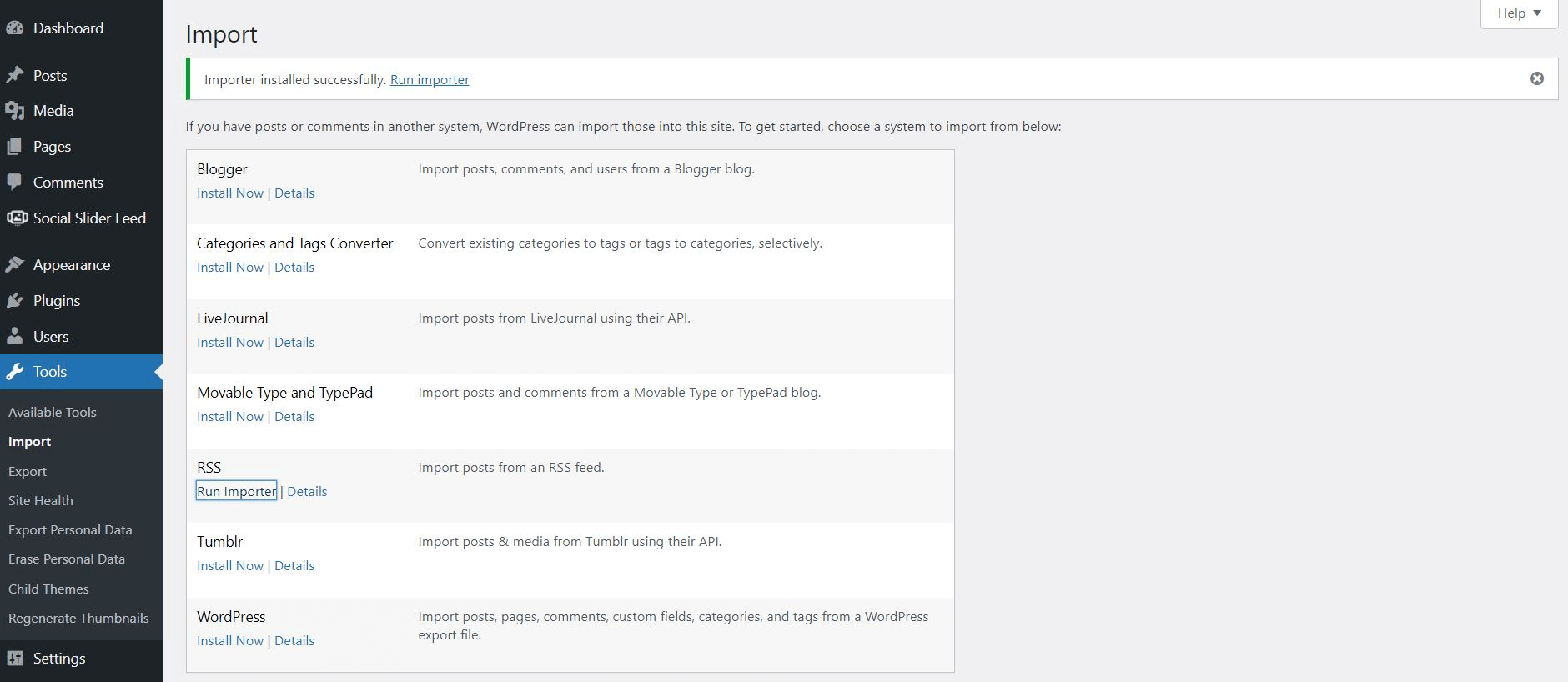This screenshot has width=1568, height=682.
Task: Click the Media library icon
Action: click(x=14, y=111)
